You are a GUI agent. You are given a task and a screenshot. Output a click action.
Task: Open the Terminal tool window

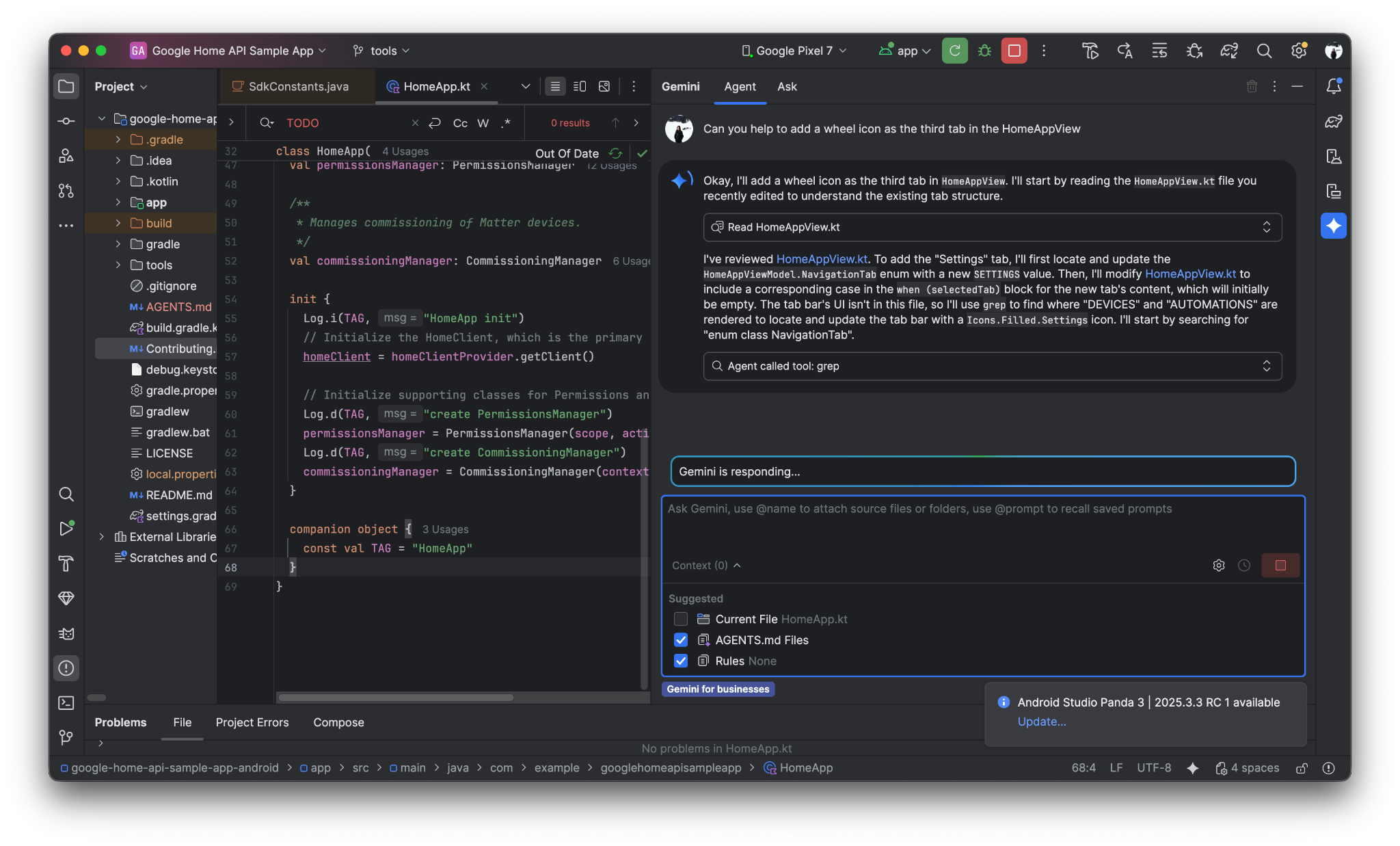coord(66,703)
